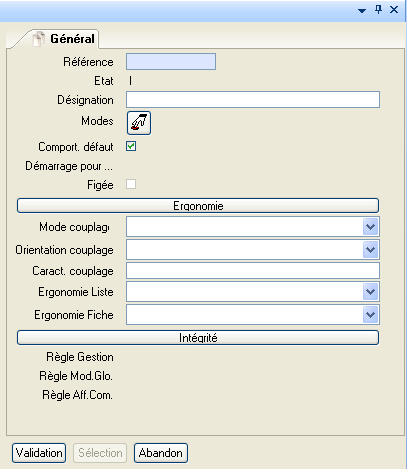The image size is (407, 469).
Task: Collapse the Ergonomie section header
Action: click(198, 206)
